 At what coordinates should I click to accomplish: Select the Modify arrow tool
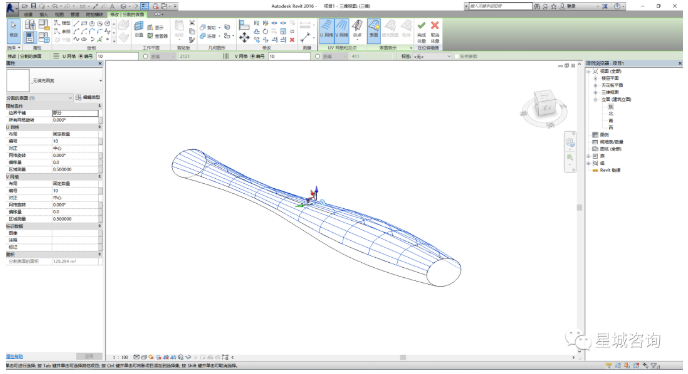point(14,30)
